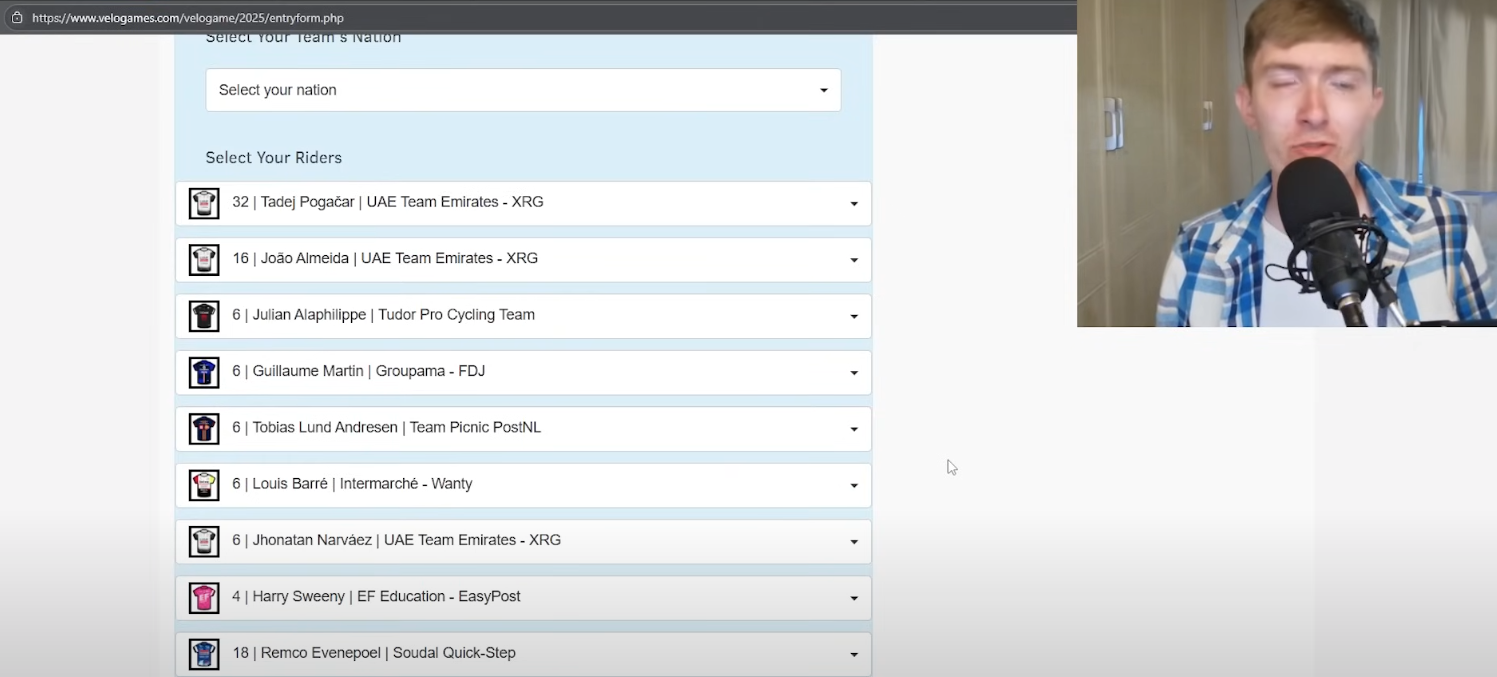
Task: Click the Groupama - FDJ jersey icon
Action: coord(204,372)
